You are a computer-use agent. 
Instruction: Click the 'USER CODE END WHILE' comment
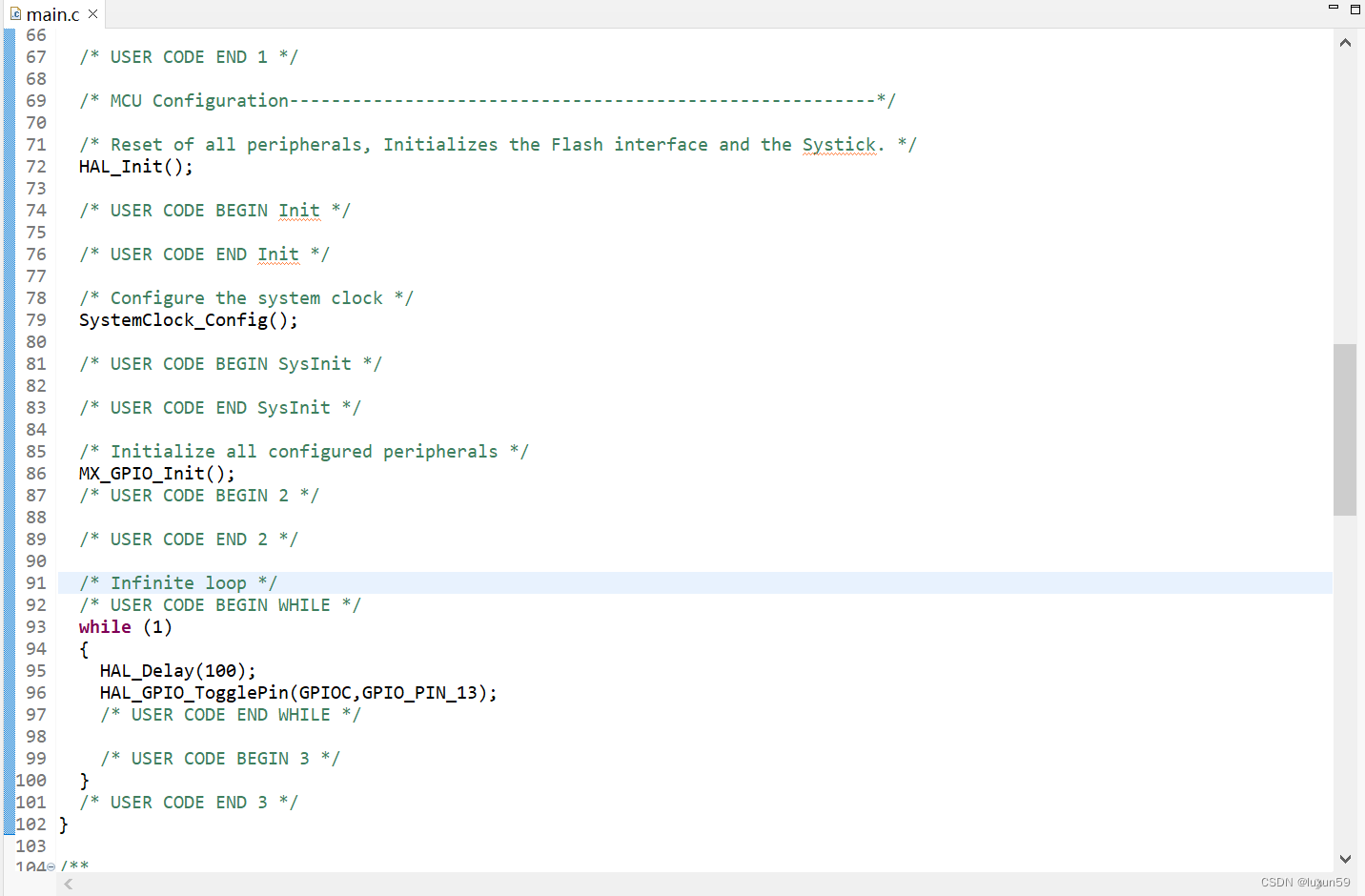click(x=231, y=715)
